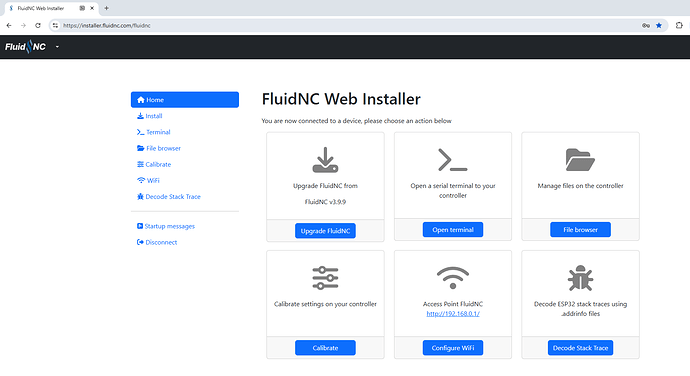Click 'Access Point FluidNC' text
The height and width of the screenshot is (376, 690).
pyautogui.click(x=453, y=304)
